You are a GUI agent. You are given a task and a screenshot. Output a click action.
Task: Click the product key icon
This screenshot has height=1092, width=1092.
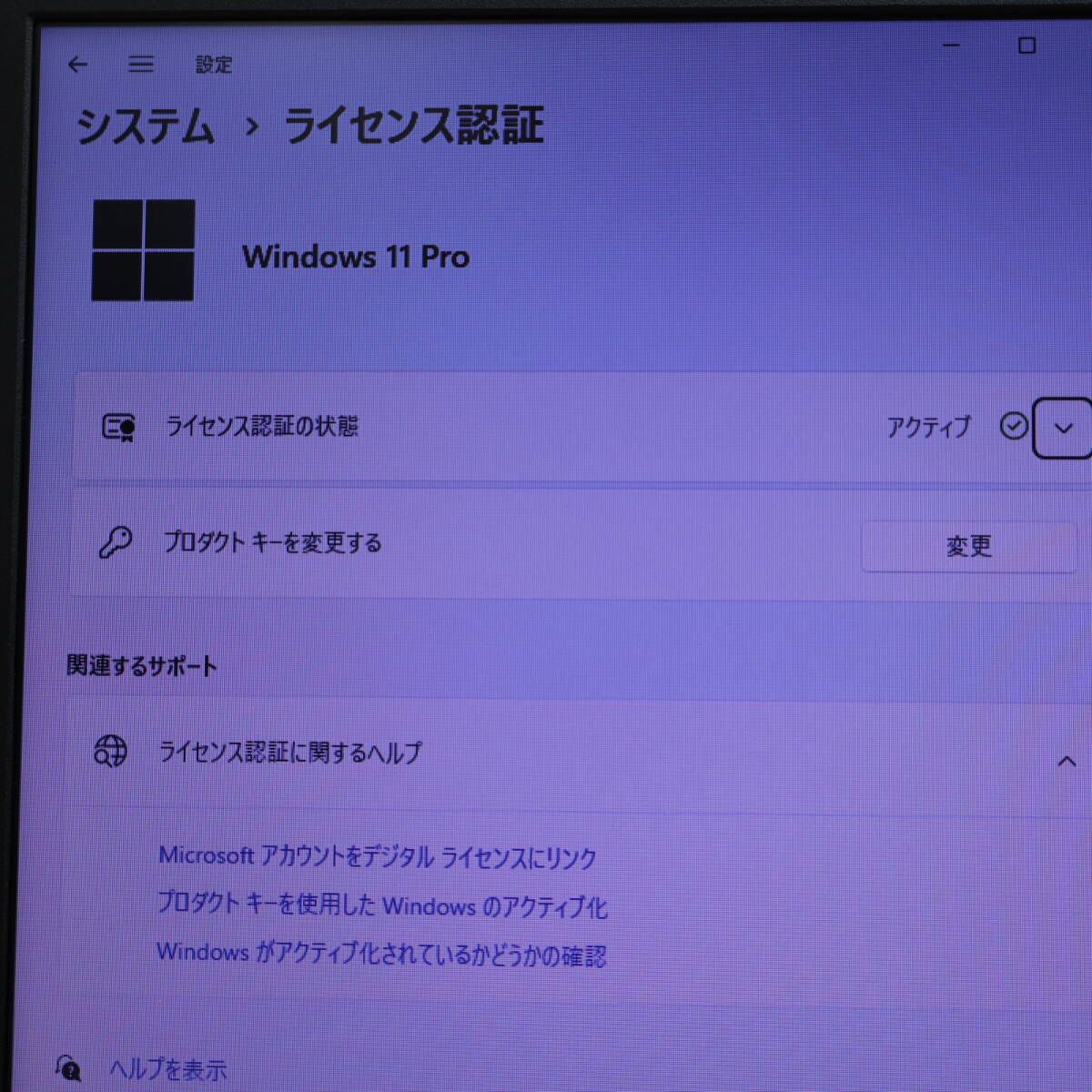[116, 543]
